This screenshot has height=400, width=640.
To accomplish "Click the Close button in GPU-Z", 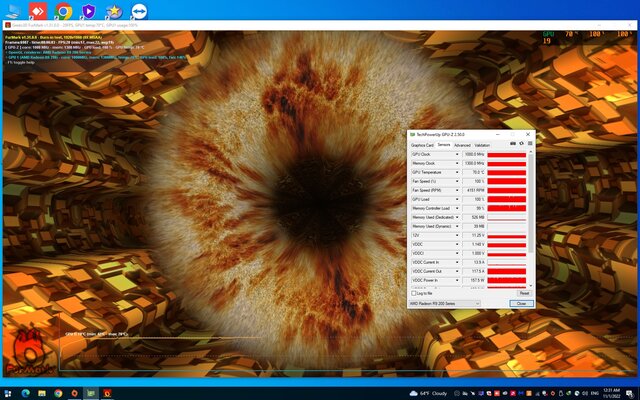I will click(520, 303).
